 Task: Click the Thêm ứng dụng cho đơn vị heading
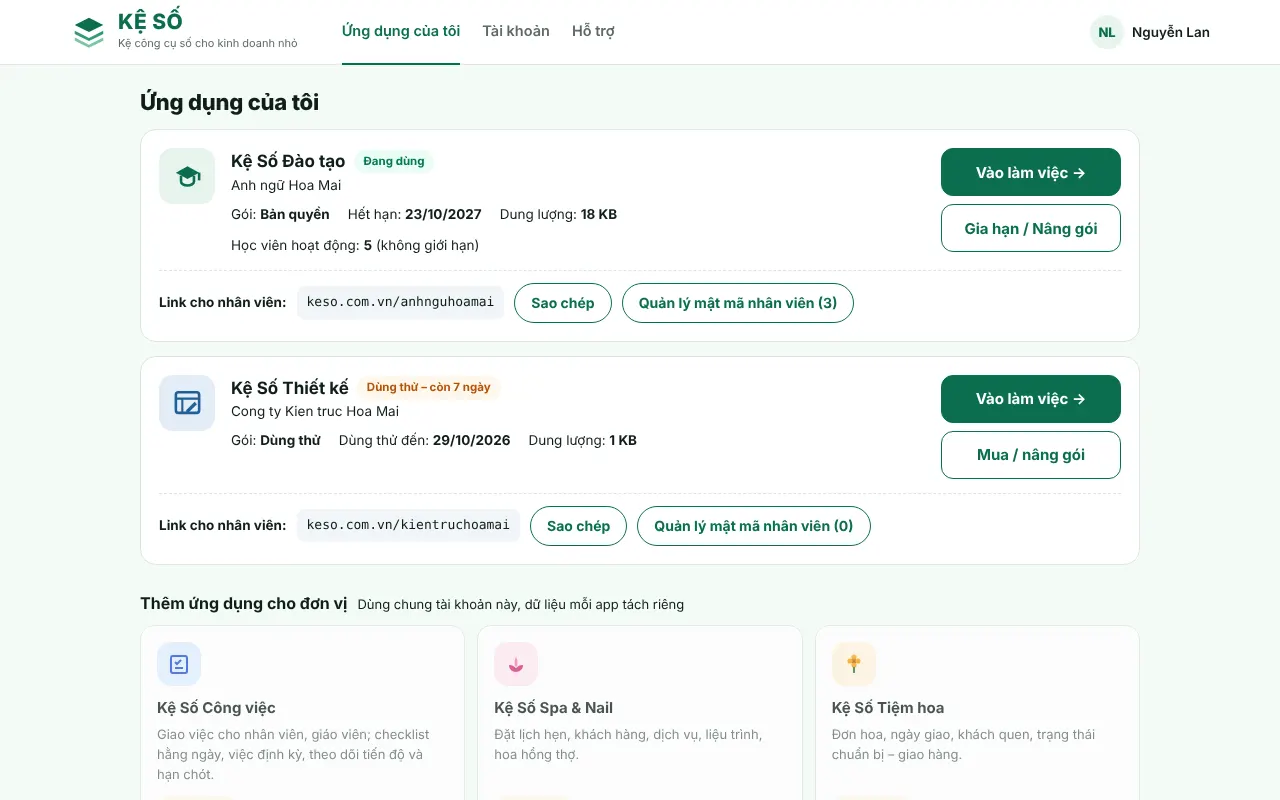pyautogui.click(x=244, y=603)
